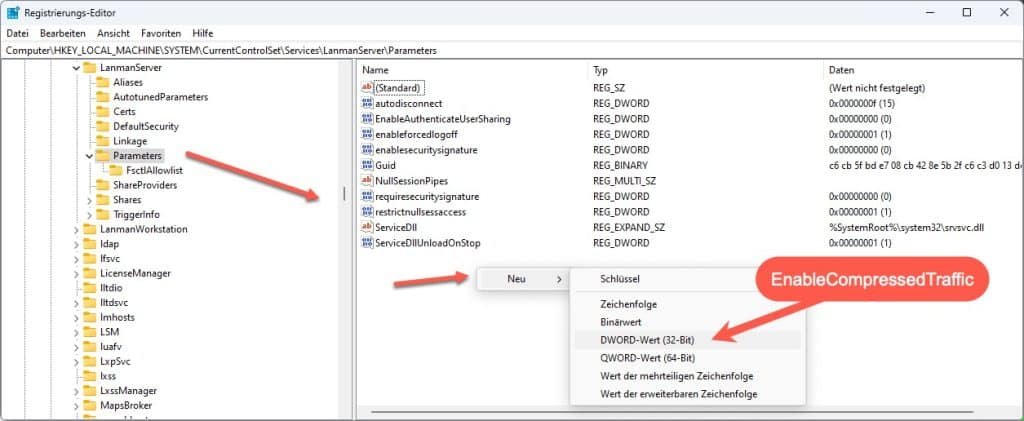
Task: Click the DWORD icon beside autodisconnect
Action: 367,103
